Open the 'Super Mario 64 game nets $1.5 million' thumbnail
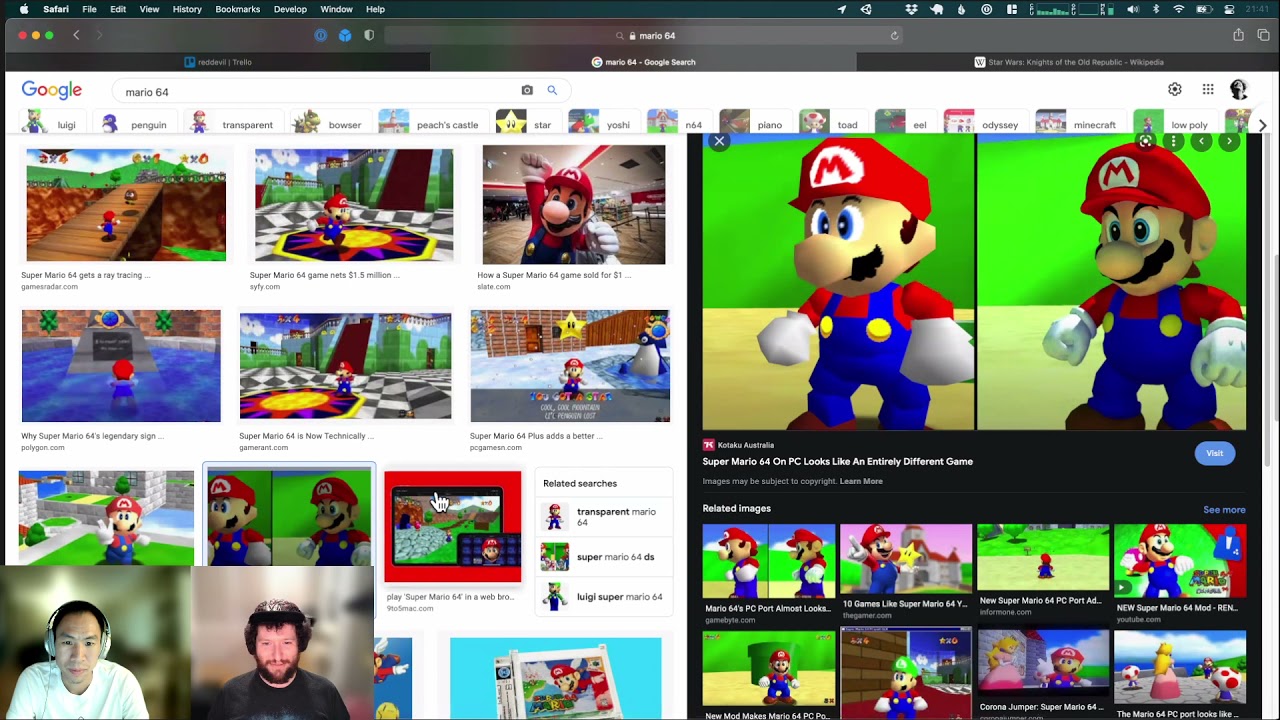Image resolution: width=1280 pixels, height=720 pixels. 354,205
